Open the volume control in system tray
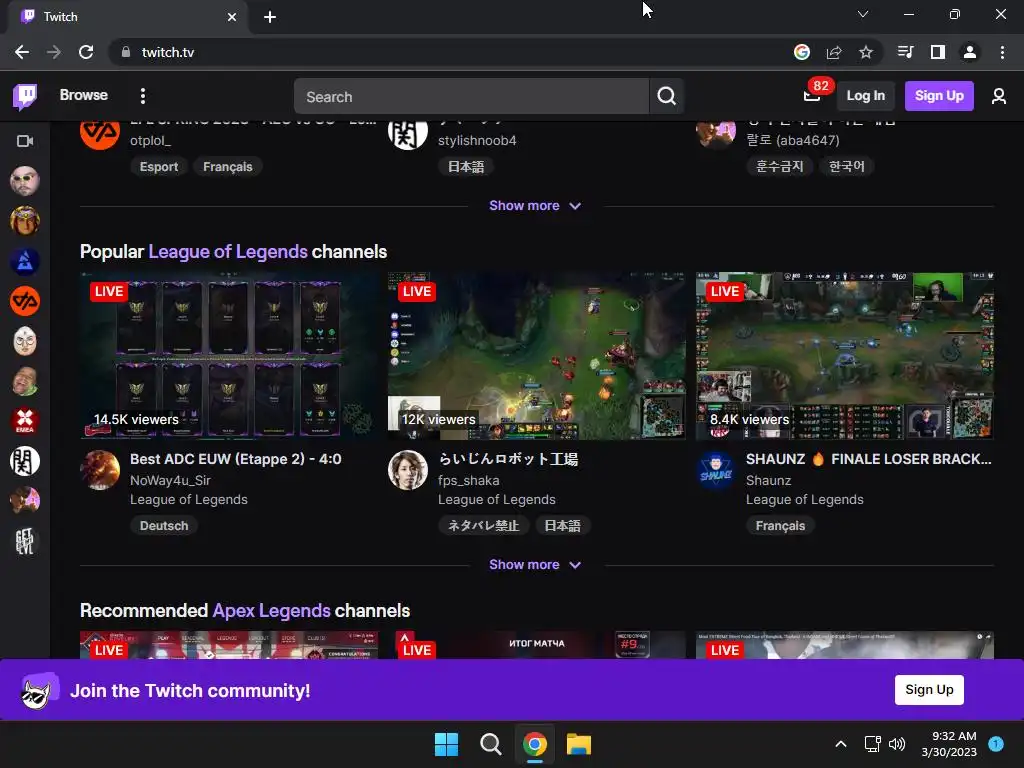Viewport: 1024px width, 768px height. tap(897, 744)
